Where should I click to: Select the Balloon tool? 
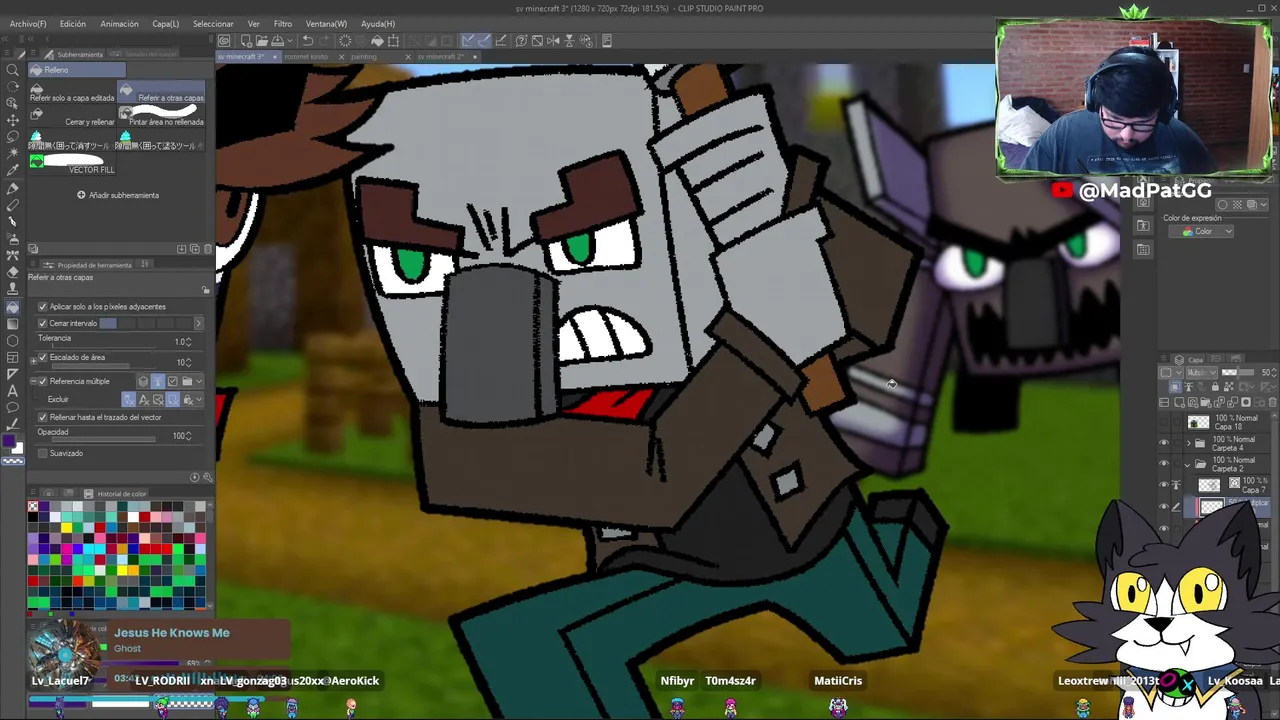click(12, 407)
